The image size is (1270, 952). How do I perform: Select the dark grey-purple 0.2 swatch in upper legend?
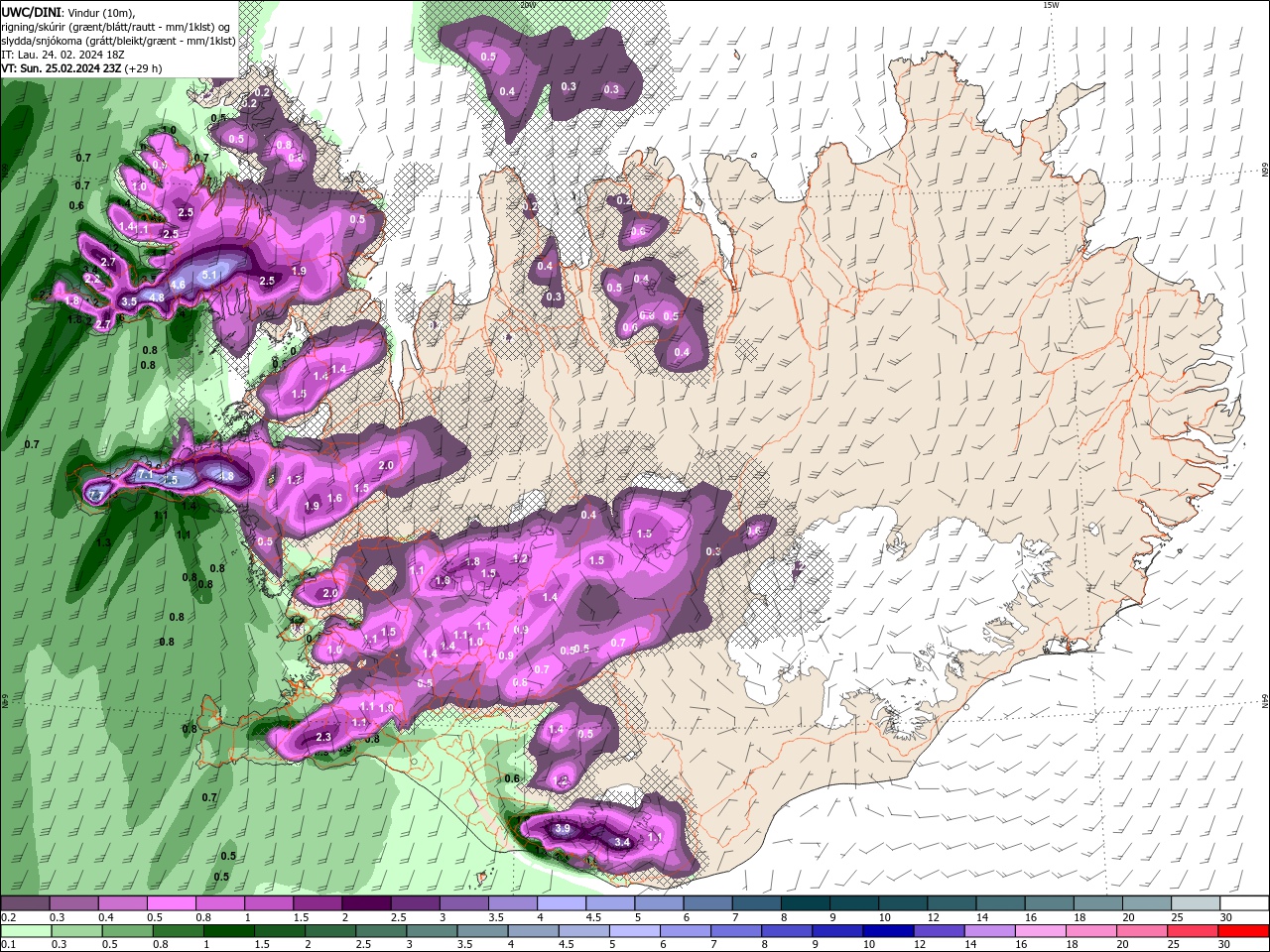[x=26, y=903]
